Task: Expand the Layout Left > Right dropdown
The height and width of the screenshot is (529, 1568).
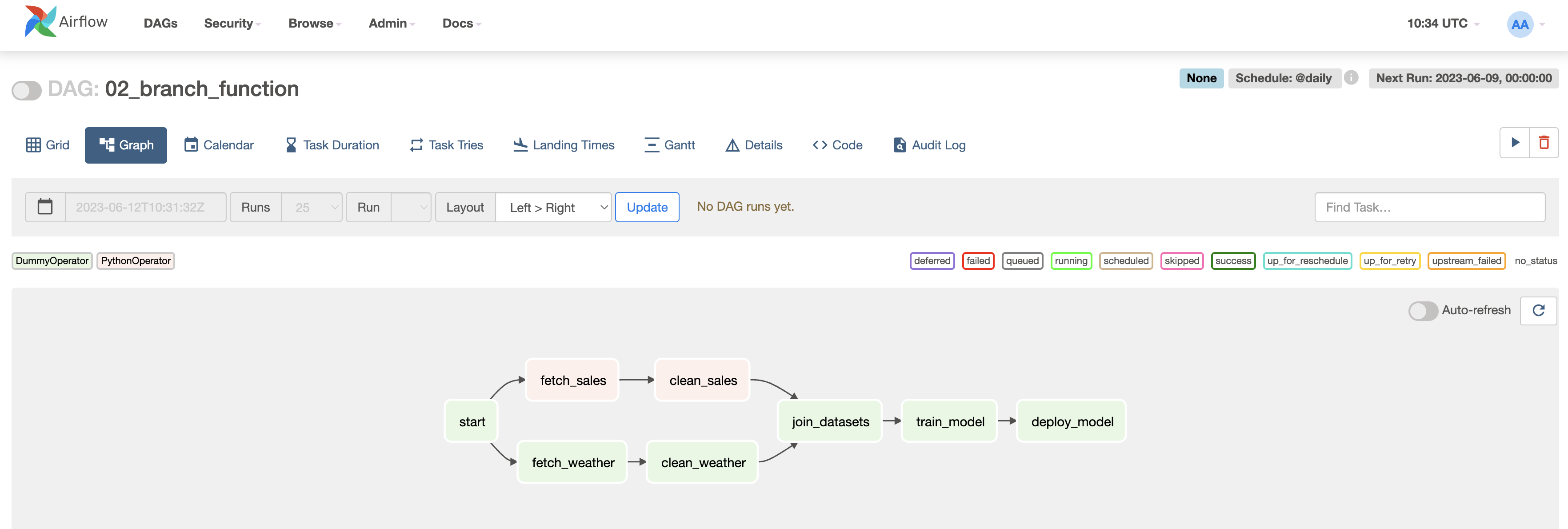Action: [553, 208]
